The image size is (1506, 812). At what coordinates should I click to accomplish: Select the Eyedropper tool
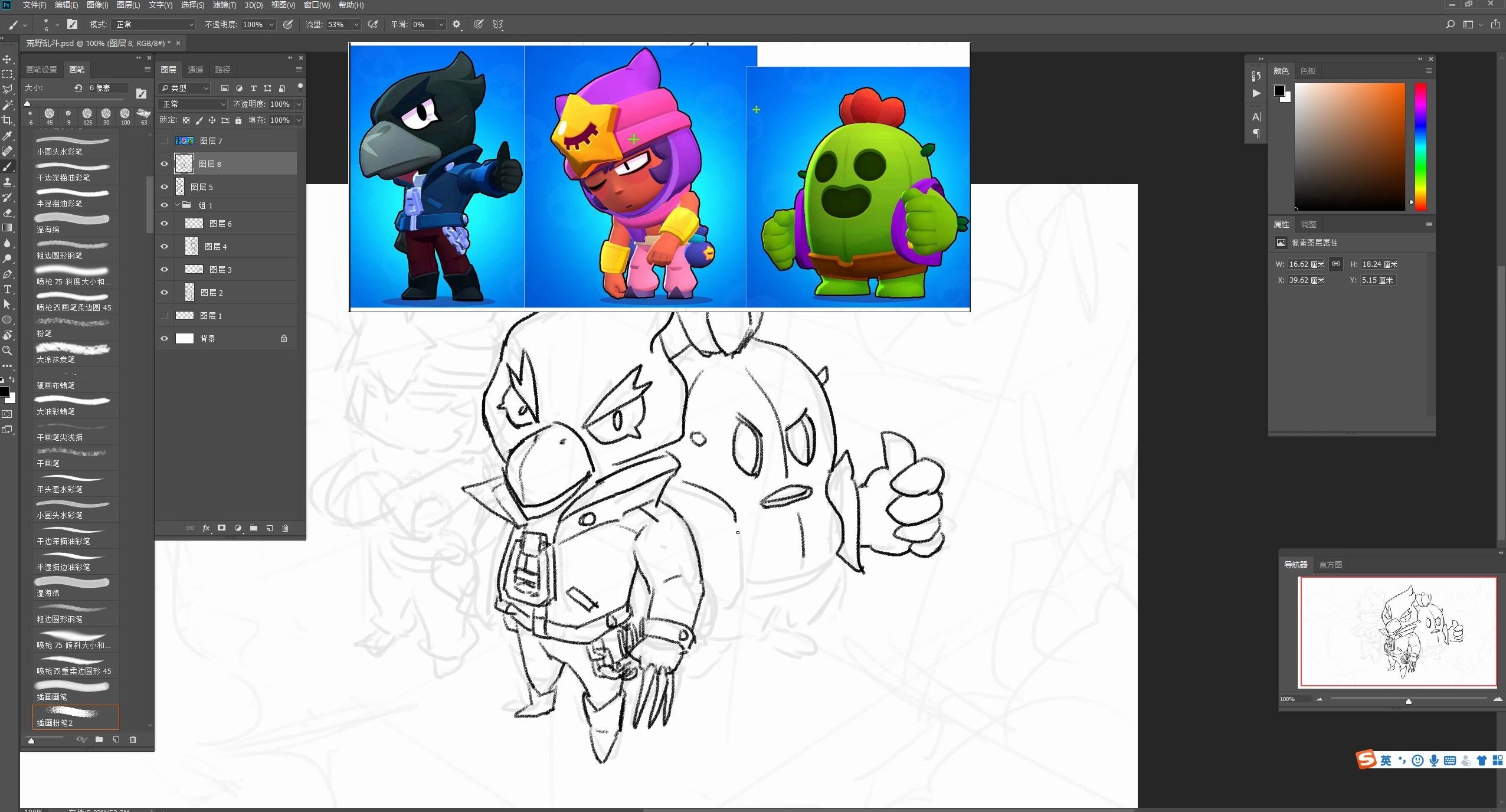[x=7, y=136]
